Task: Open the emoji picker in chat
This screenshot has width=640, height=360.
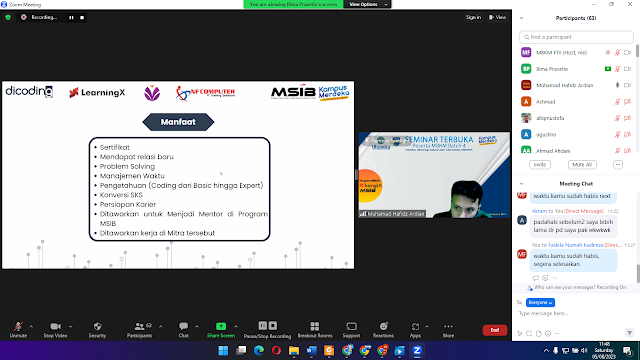Action: click(x=548, y=333)
